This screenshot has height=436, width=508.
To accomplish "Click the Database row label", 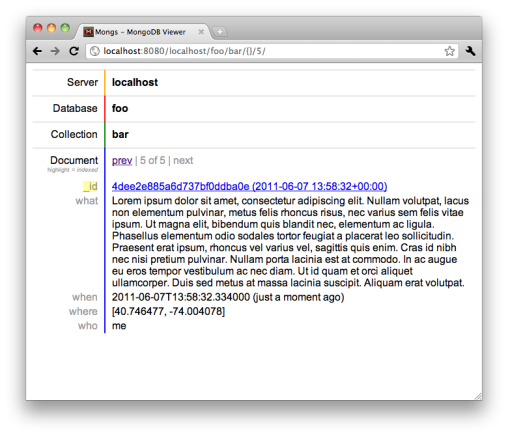I will 75,108.
